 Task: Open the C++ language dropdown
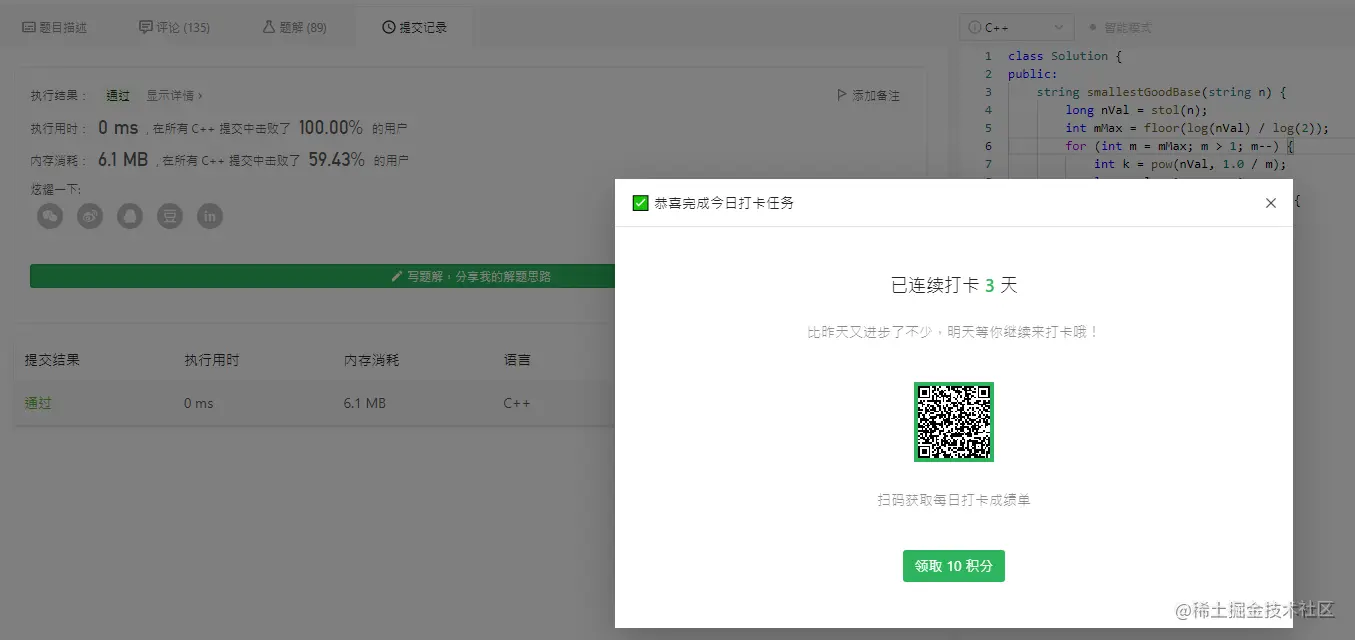1017,28
